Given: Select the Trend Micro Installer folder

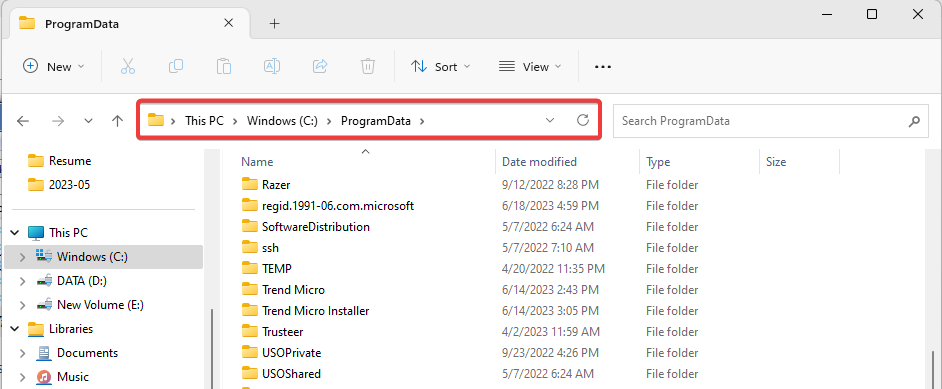Looking at the screenshot, I should coord(315,311).
